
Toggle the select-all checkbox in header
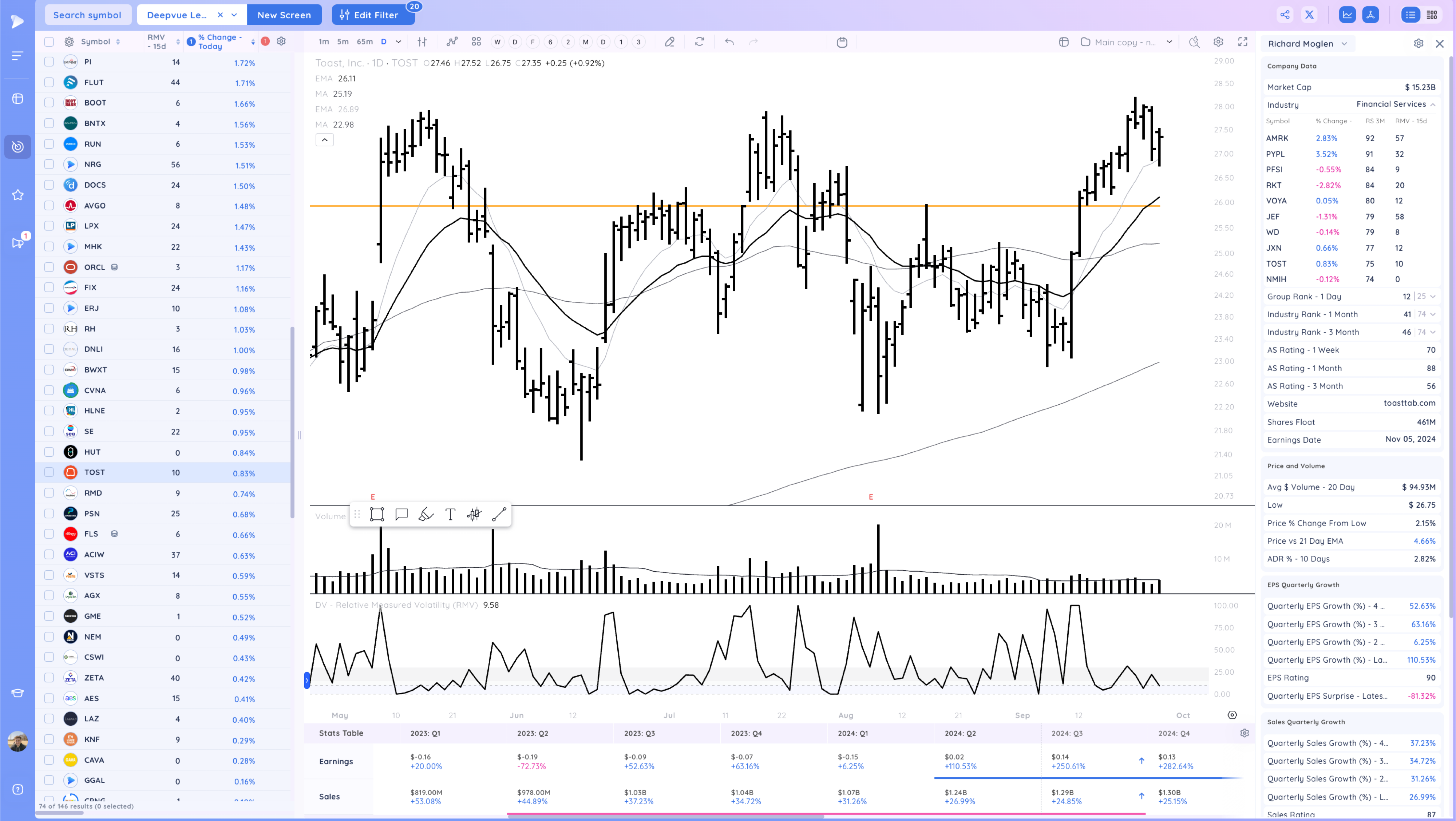[49, 42]
